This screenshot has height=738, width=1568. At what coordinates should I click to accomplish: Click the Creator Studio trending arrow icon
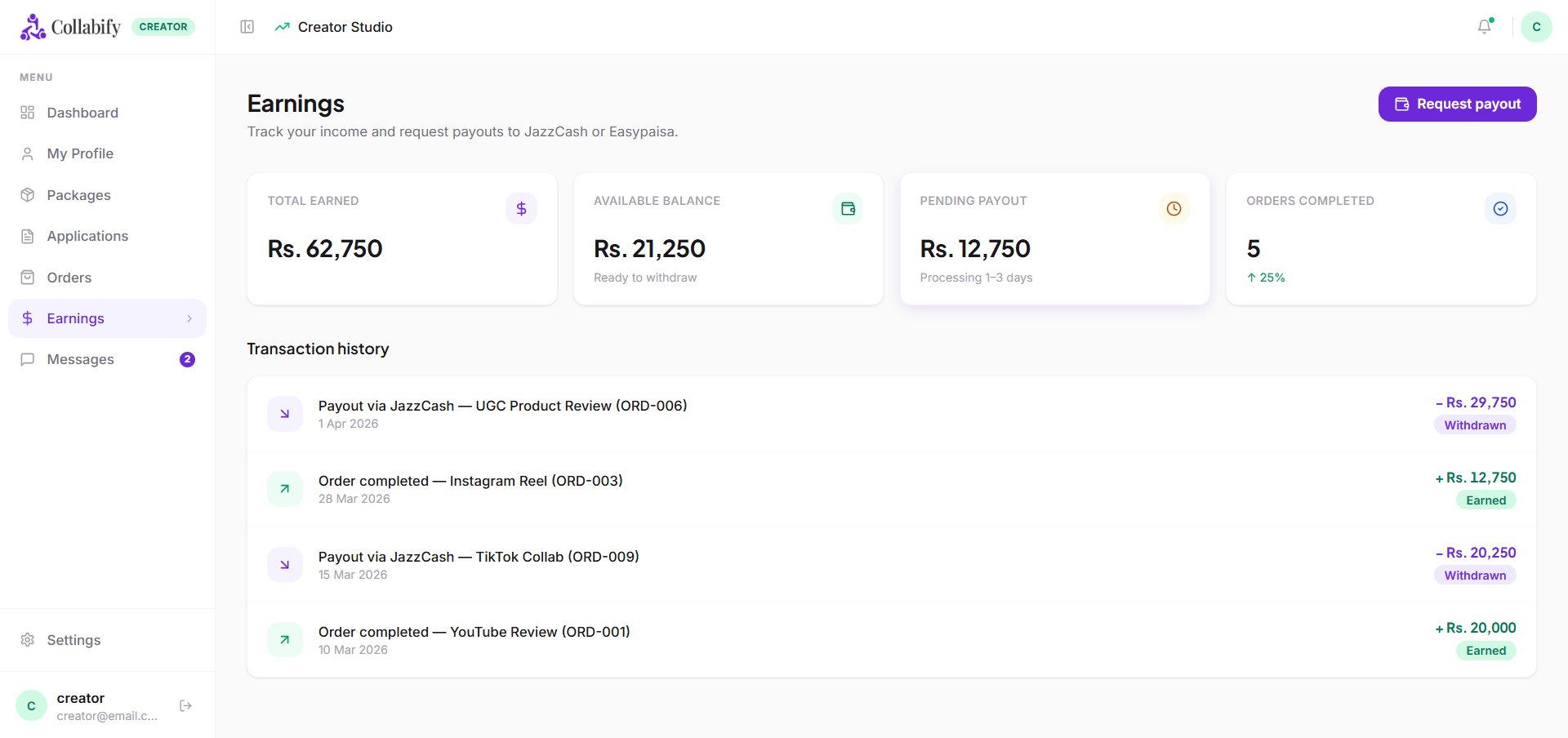pyautogui.click(x=283, y=27)
